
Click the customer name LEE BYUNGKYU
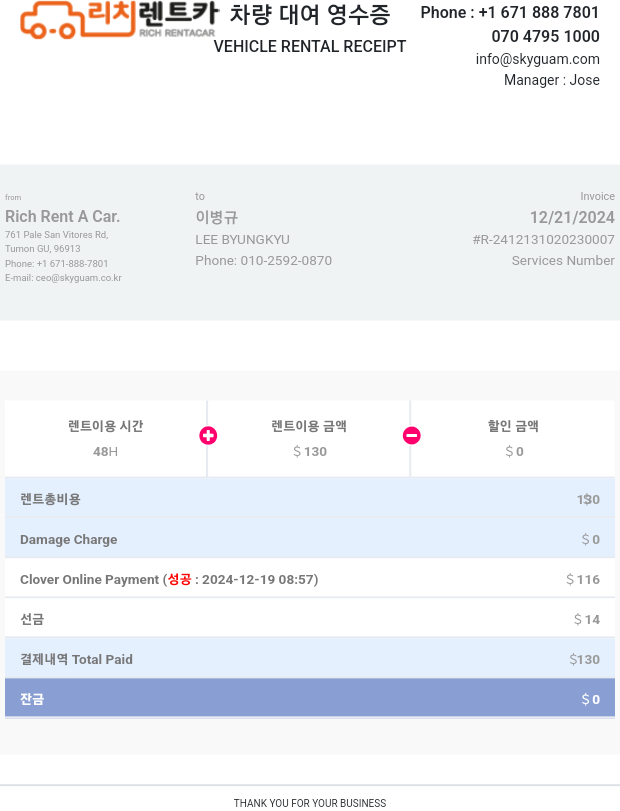coord(242,240)
